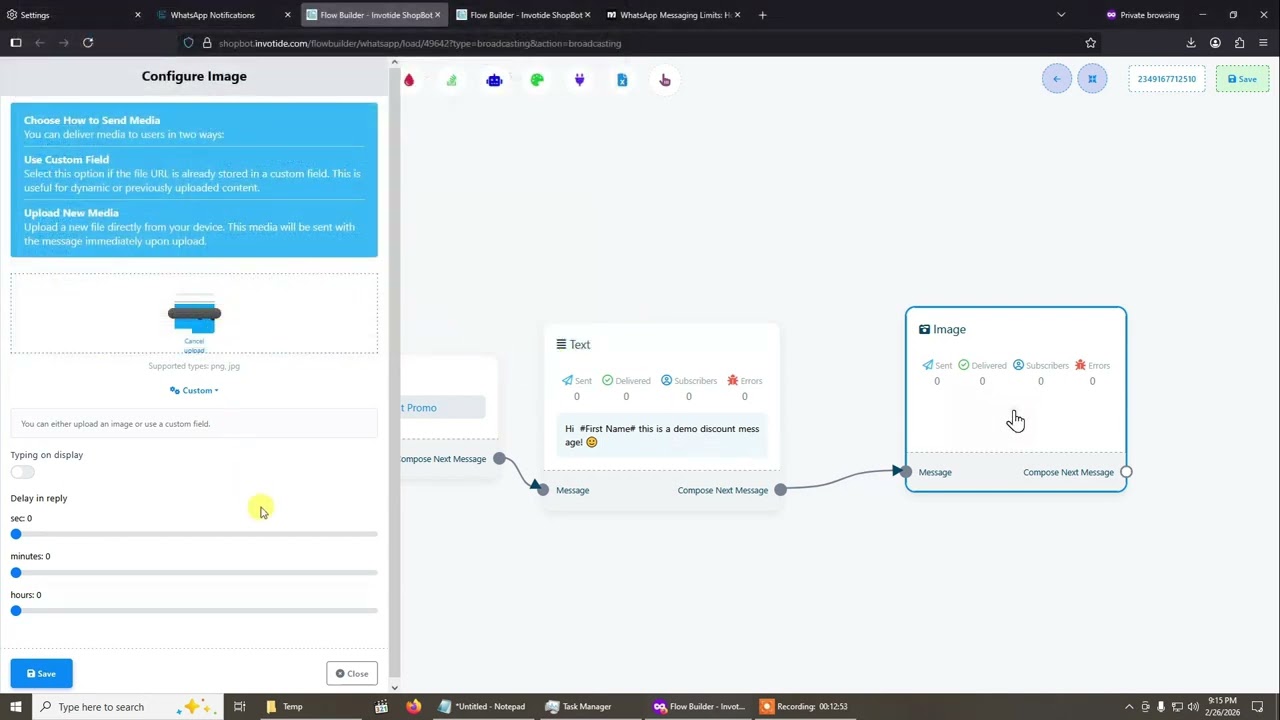The height and width of the screenshot is (720, 1280).
Task: Save the flow with green Save button
Action: click(1242, 79)
